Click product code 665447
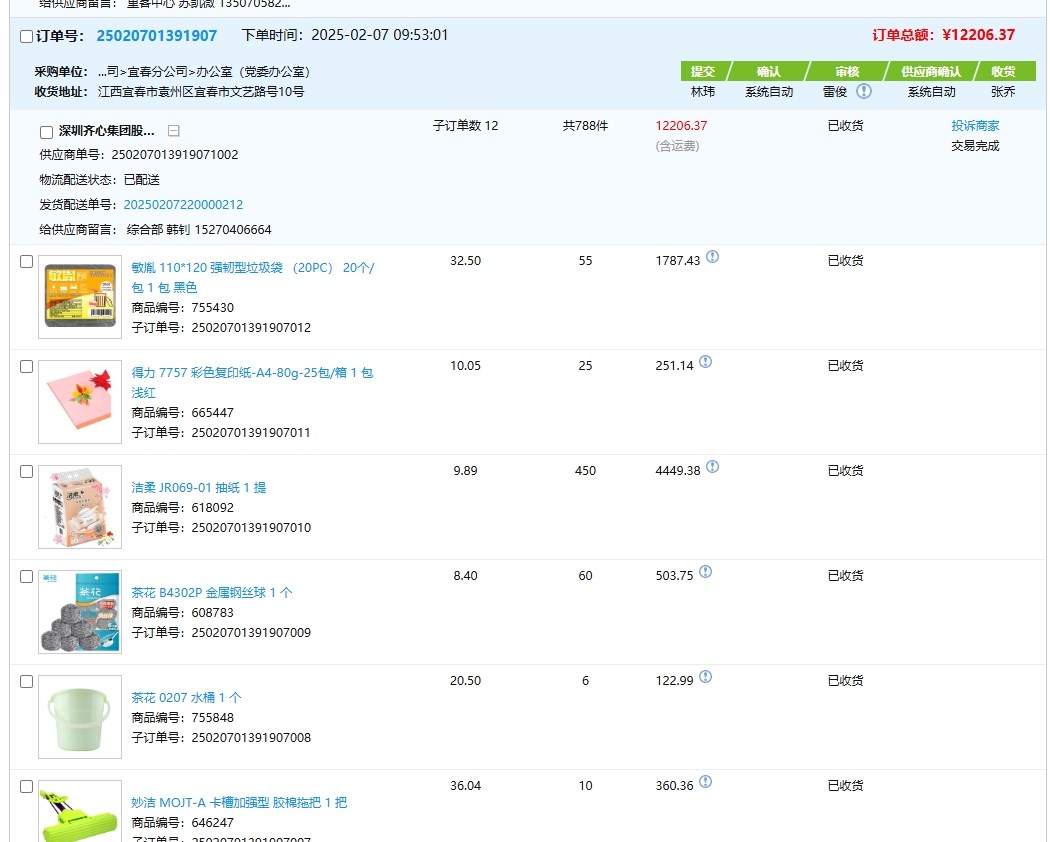This screenshot has height=842, width=1050. pyautogui.click(x=212, y=413)
